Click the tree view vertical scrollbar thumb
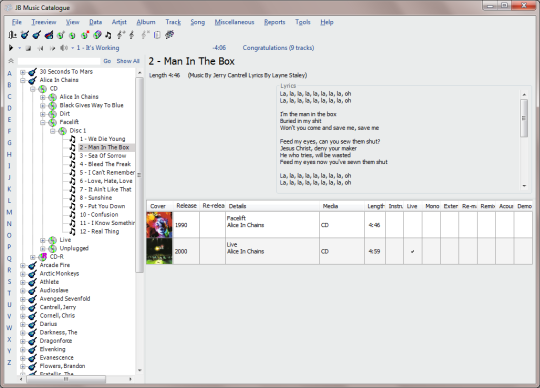 (x=139, y=175)
